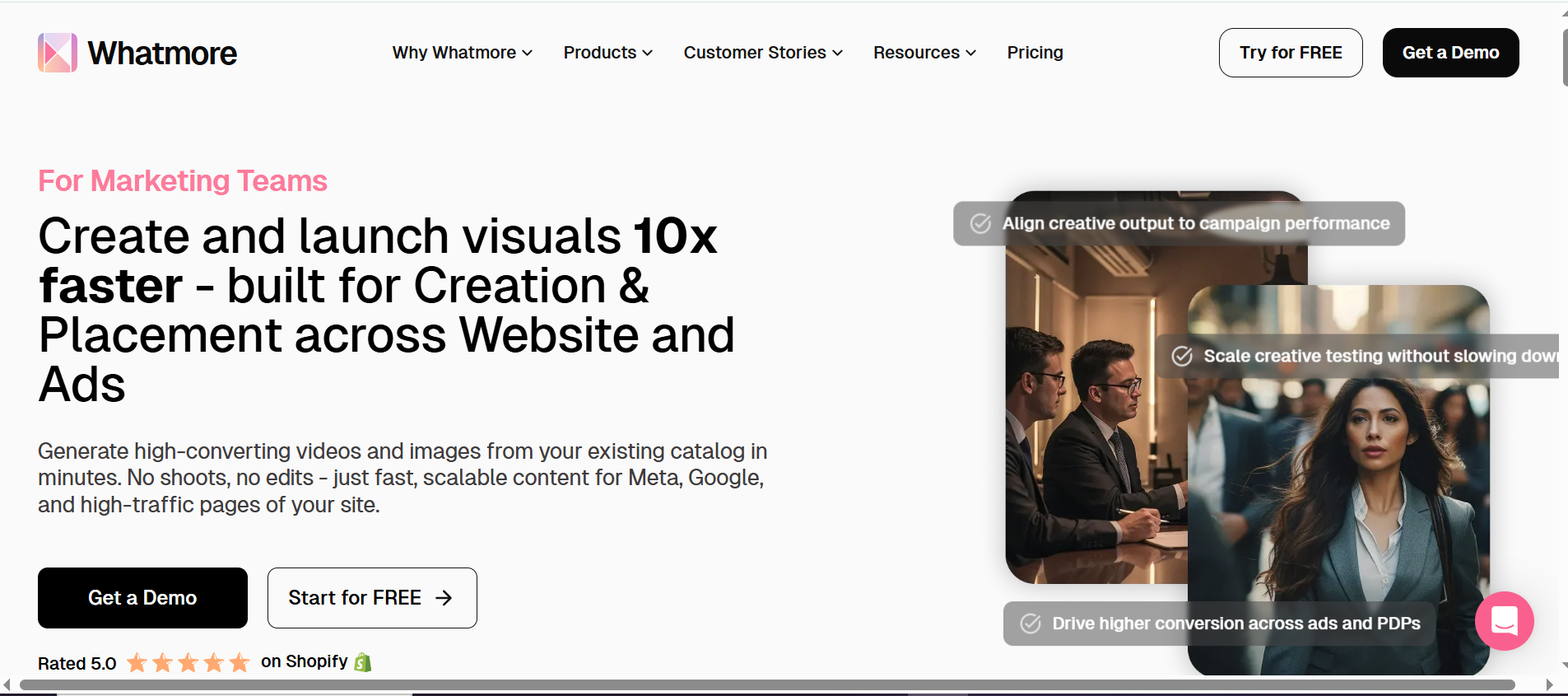The image size is (1568, 696).
Task: Click the businessmen meeting image card
Action: click(x=1095, y=428)
